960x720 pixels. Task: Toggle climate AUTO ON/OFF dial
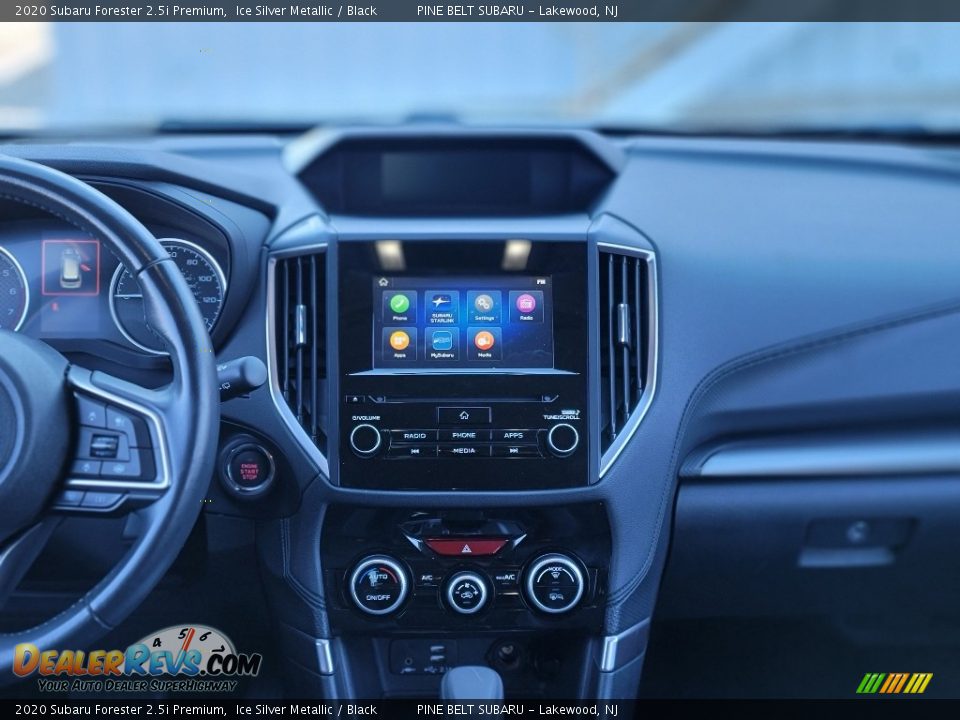[x=378, y=584]
